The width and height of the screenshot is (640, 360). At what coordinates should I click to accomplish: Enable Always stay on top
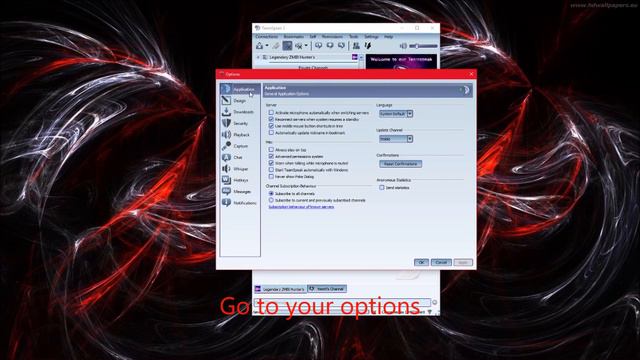click(x=271, y=150)
